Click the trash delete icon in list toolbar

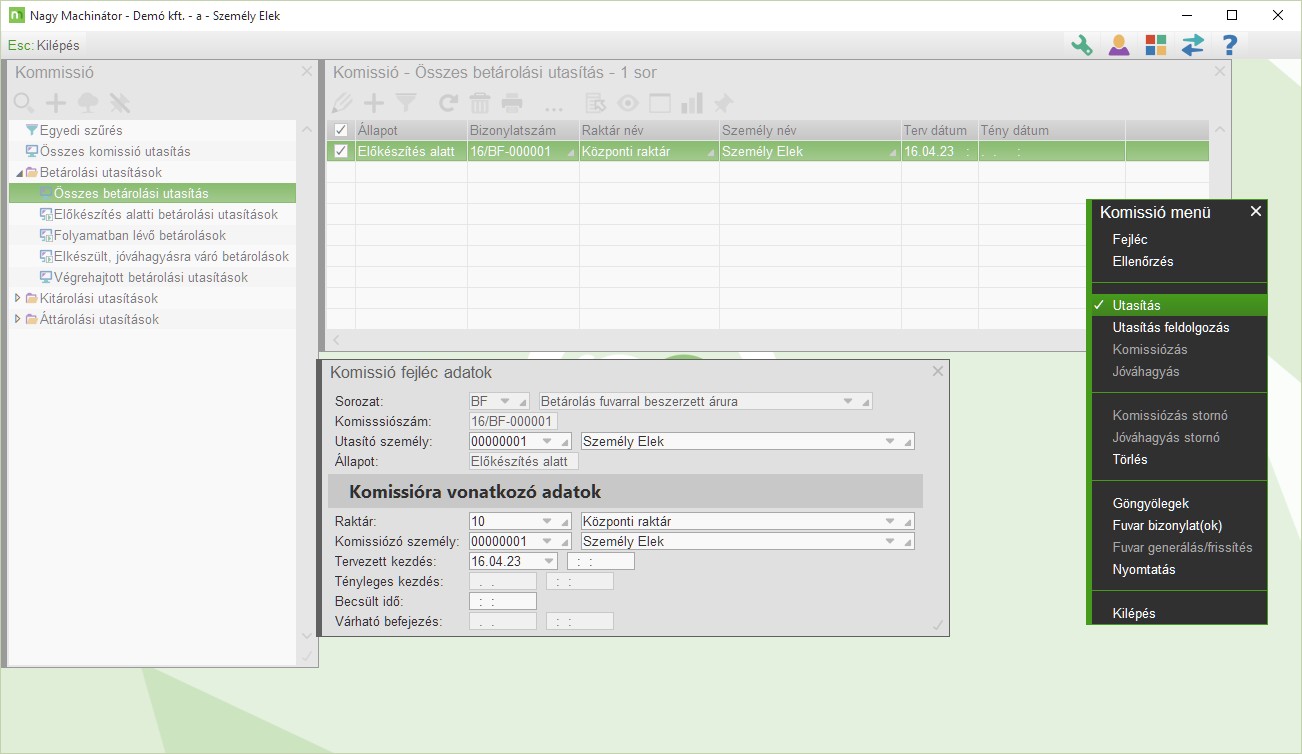coord(480,103)
